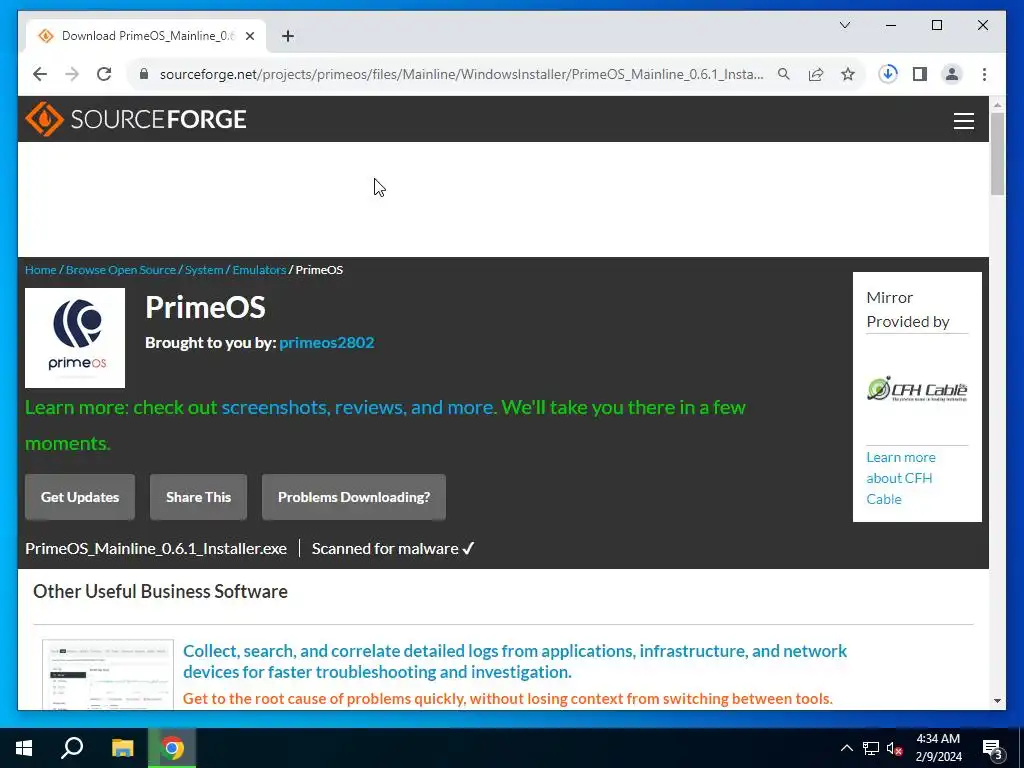Bookmark this tab with the star

click(x=848, y=74)
